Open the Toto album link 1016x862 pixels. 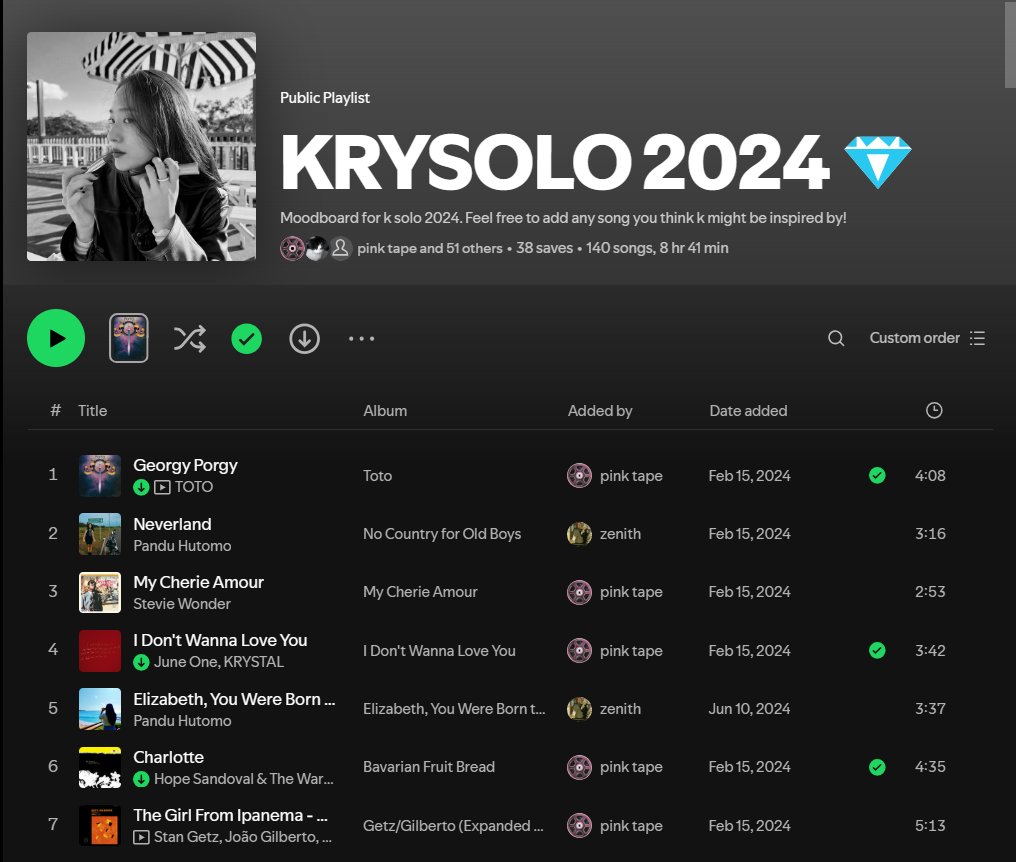377,476
